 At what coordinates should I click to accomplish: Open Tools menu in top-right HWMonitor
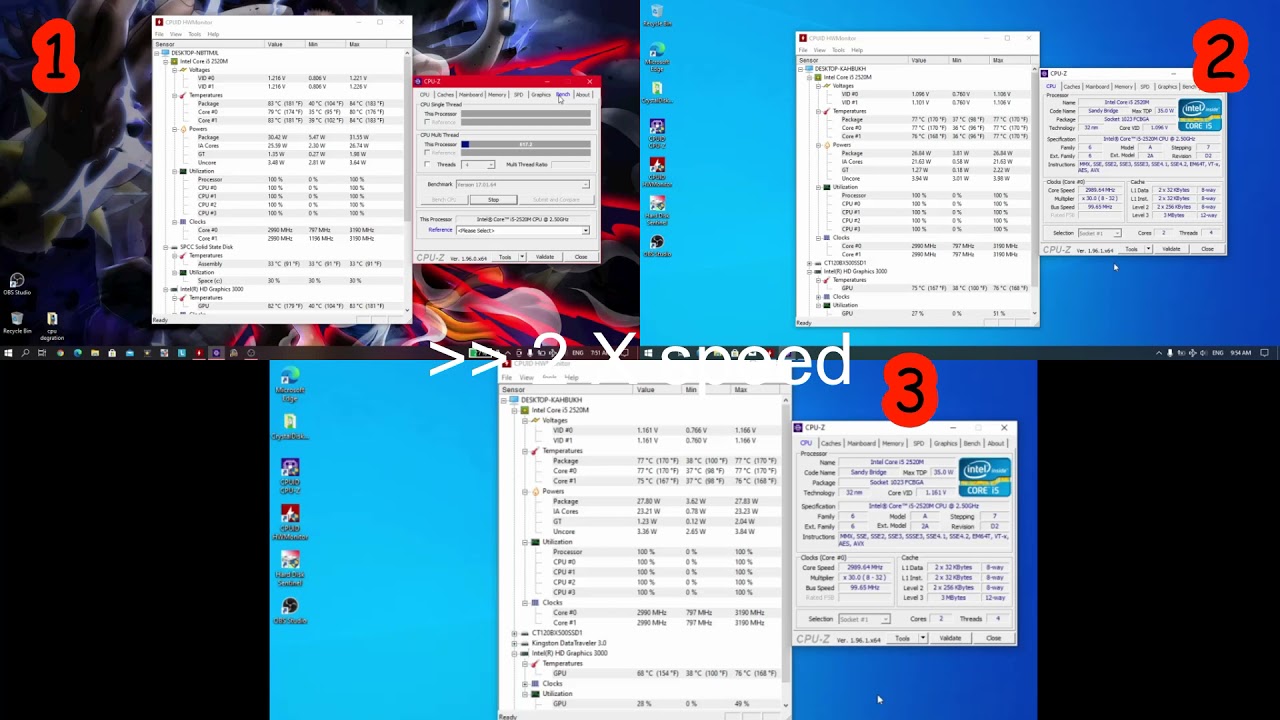pos(838,50)
